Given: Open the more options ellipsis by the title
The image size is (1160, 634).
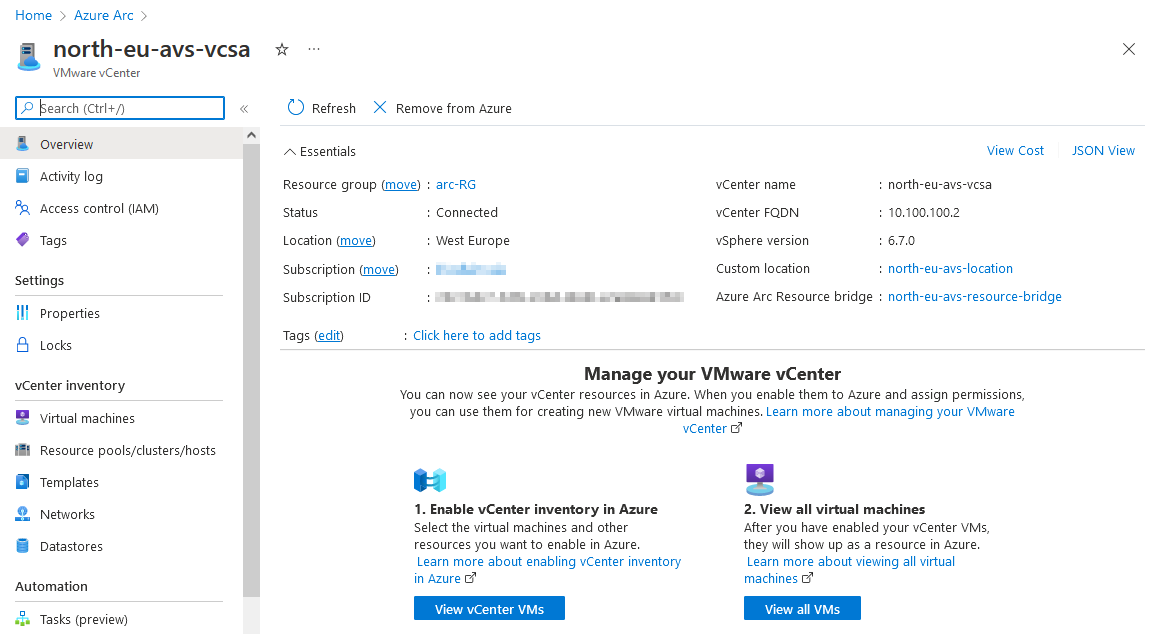Looking at the screenshot, I should (314, 49).
